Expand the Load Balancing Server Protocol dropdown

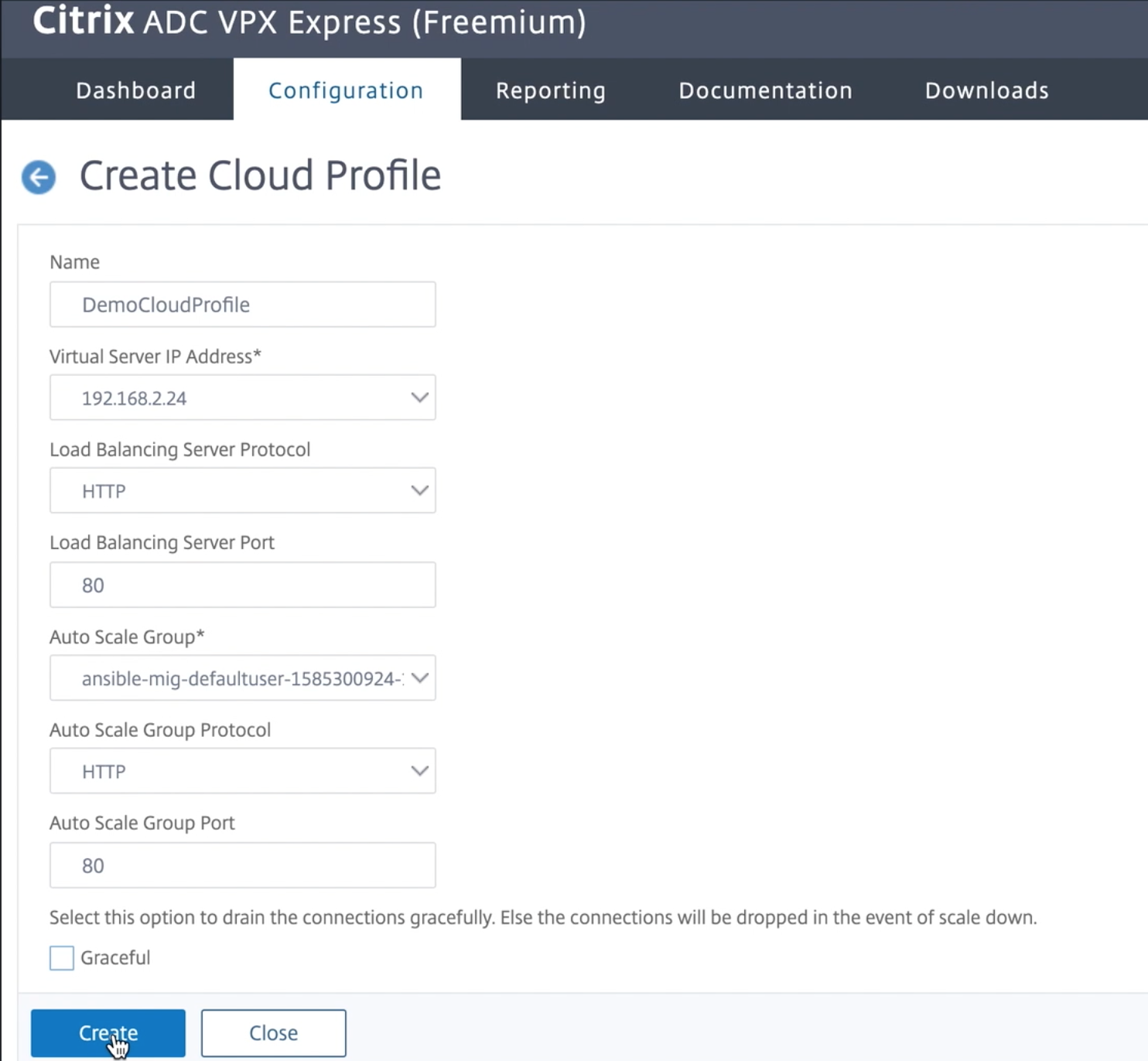point(242,490)
